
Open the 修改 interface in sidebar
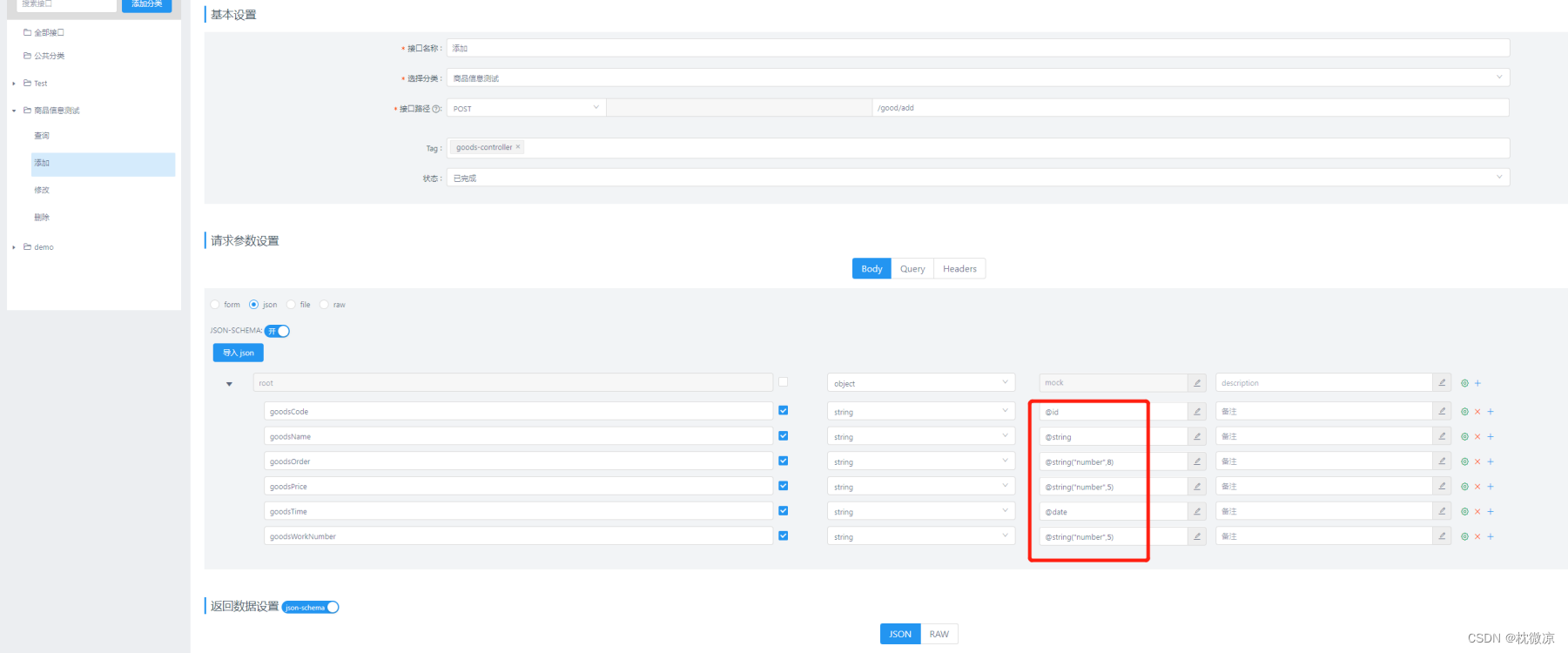tap(42, 190)
